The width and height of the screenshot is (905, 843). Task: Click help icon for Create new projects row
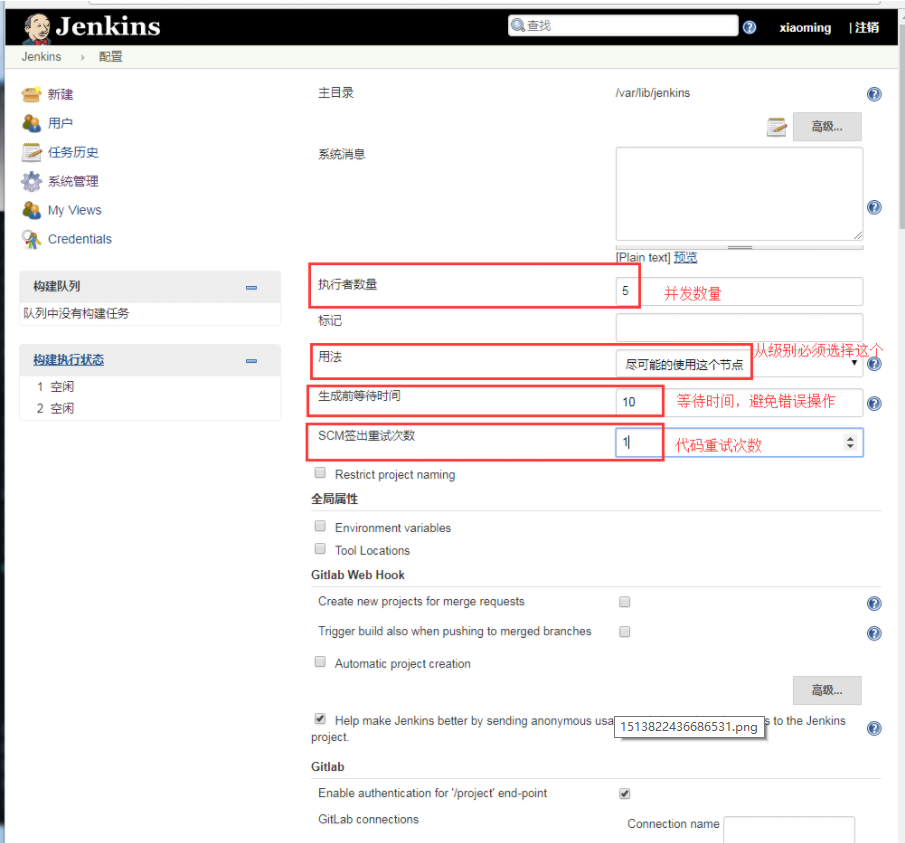tap(874, 603)
